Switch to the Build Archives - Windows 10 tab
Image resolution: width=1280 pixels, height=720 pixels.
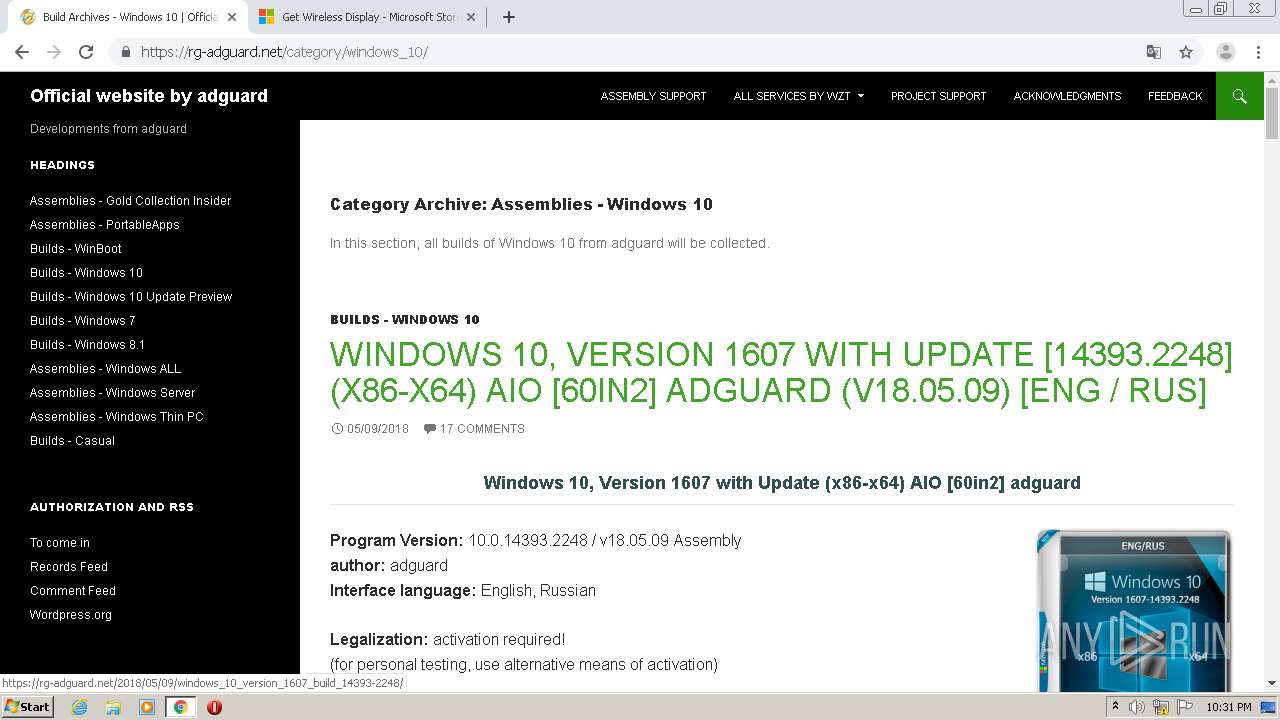point(128,17)
